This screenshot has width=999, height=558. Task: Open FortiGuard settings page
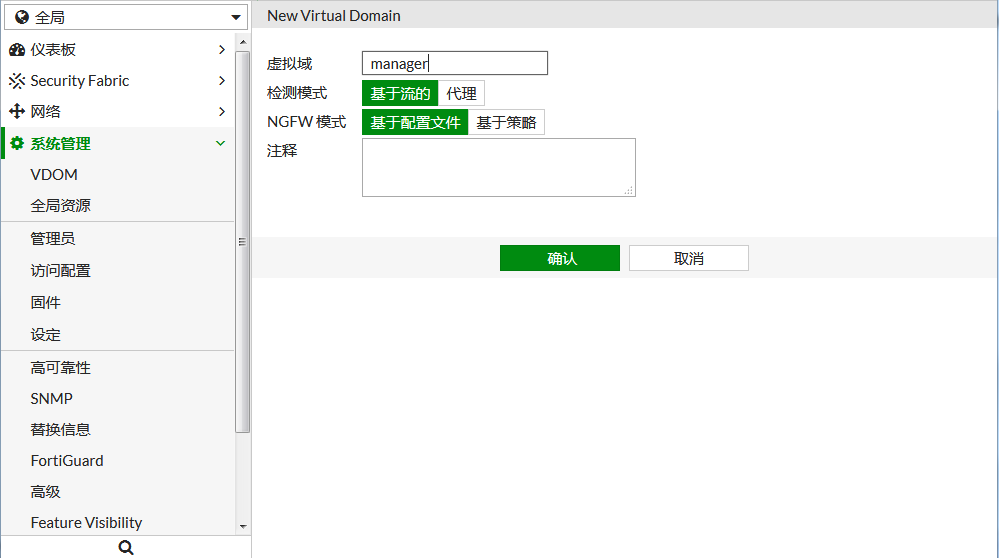point(67,461)
